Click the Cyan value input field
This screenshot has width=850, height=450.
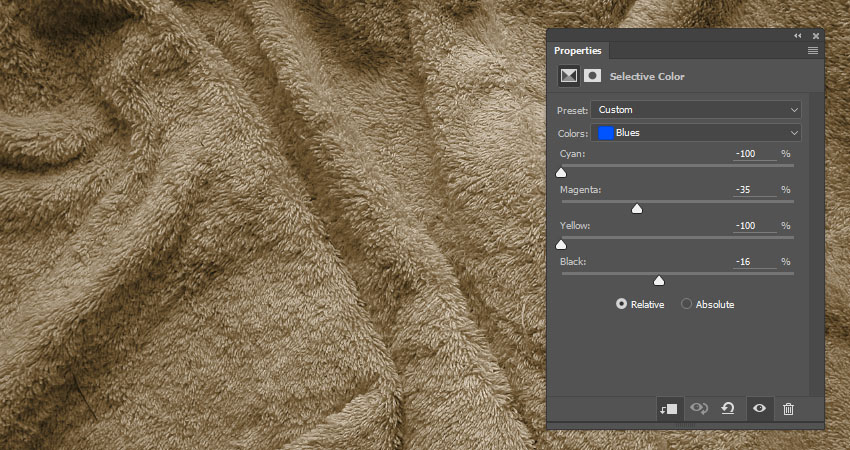pyautogui.click(x=755, y=154)
